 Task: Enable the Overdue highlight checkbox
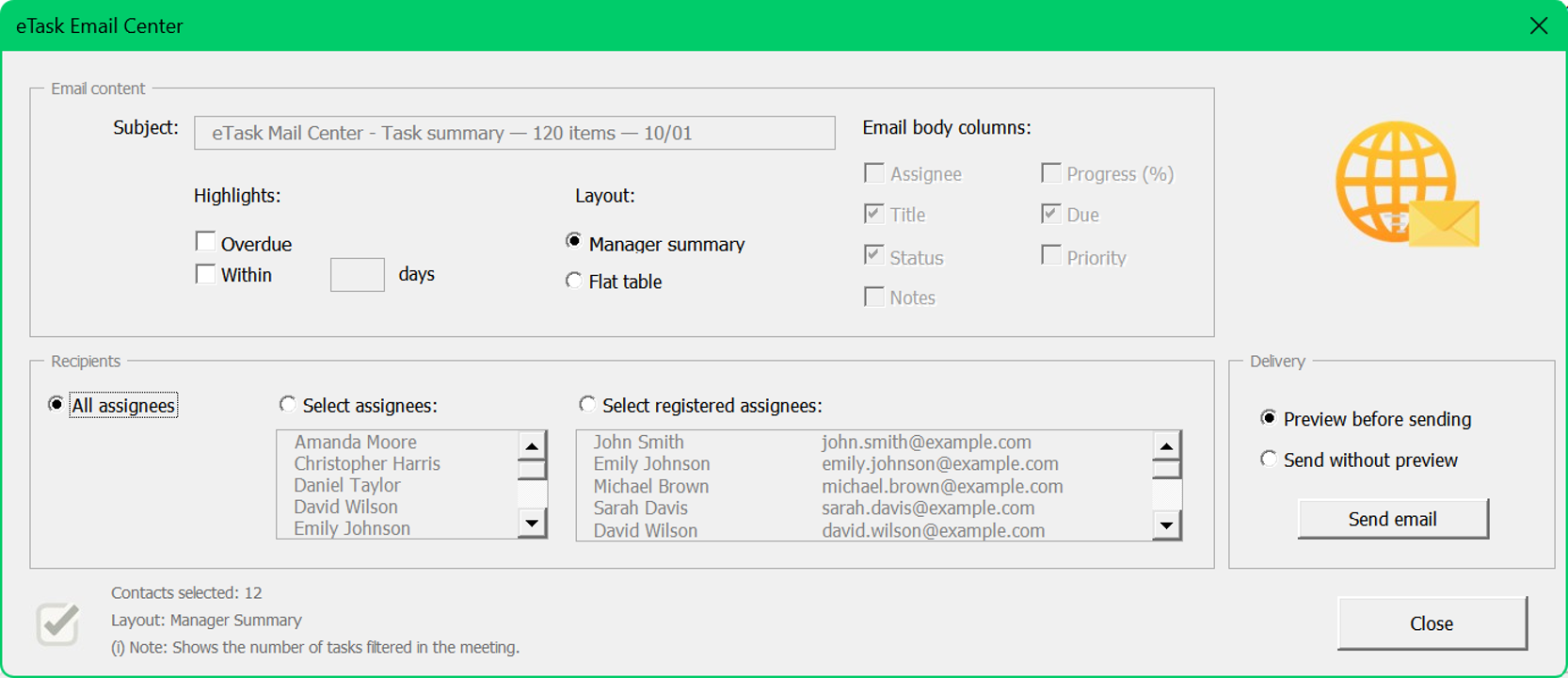tap(205, 242)
